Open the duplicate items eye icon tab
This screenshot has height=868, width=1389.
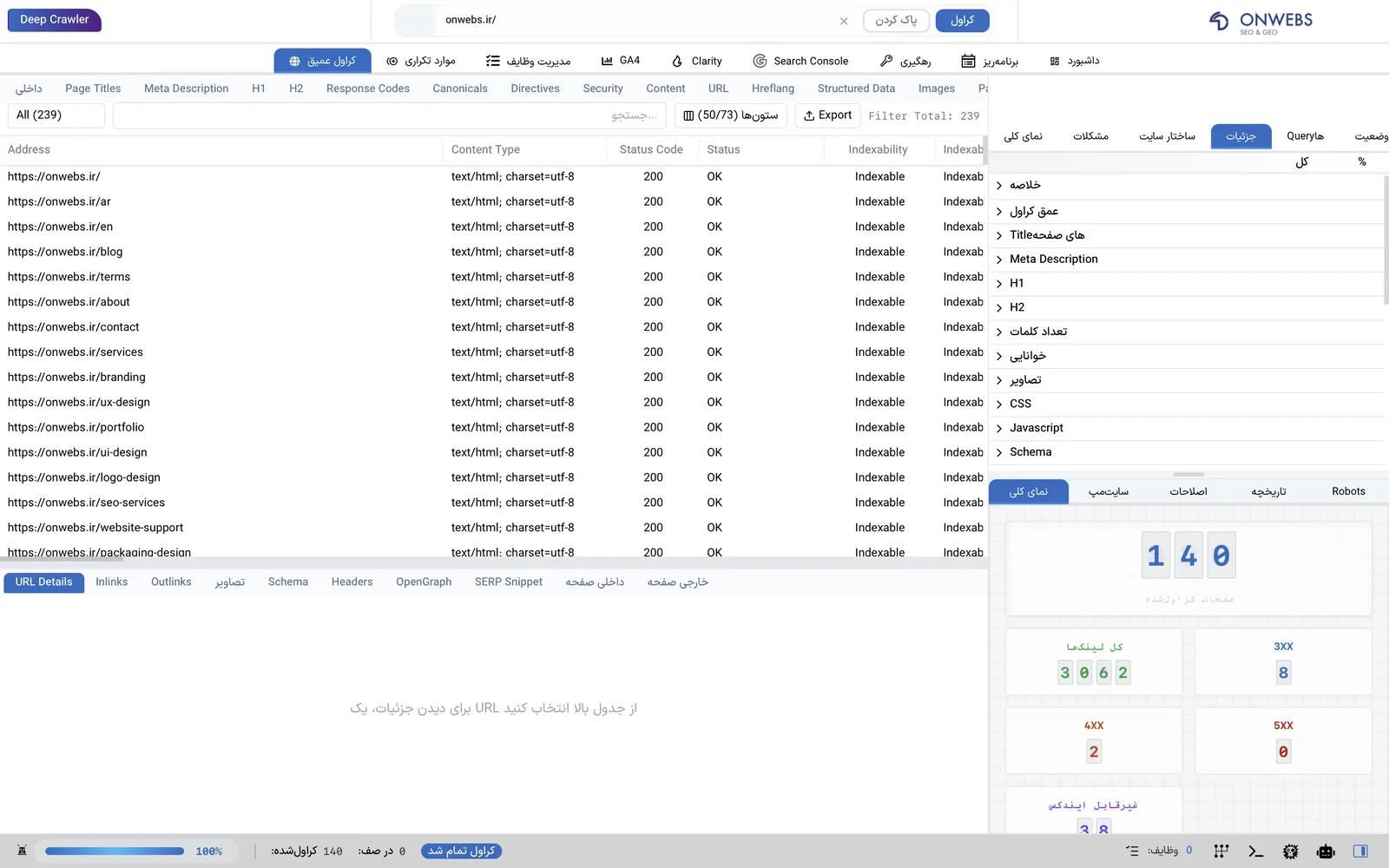pos(421,61)
